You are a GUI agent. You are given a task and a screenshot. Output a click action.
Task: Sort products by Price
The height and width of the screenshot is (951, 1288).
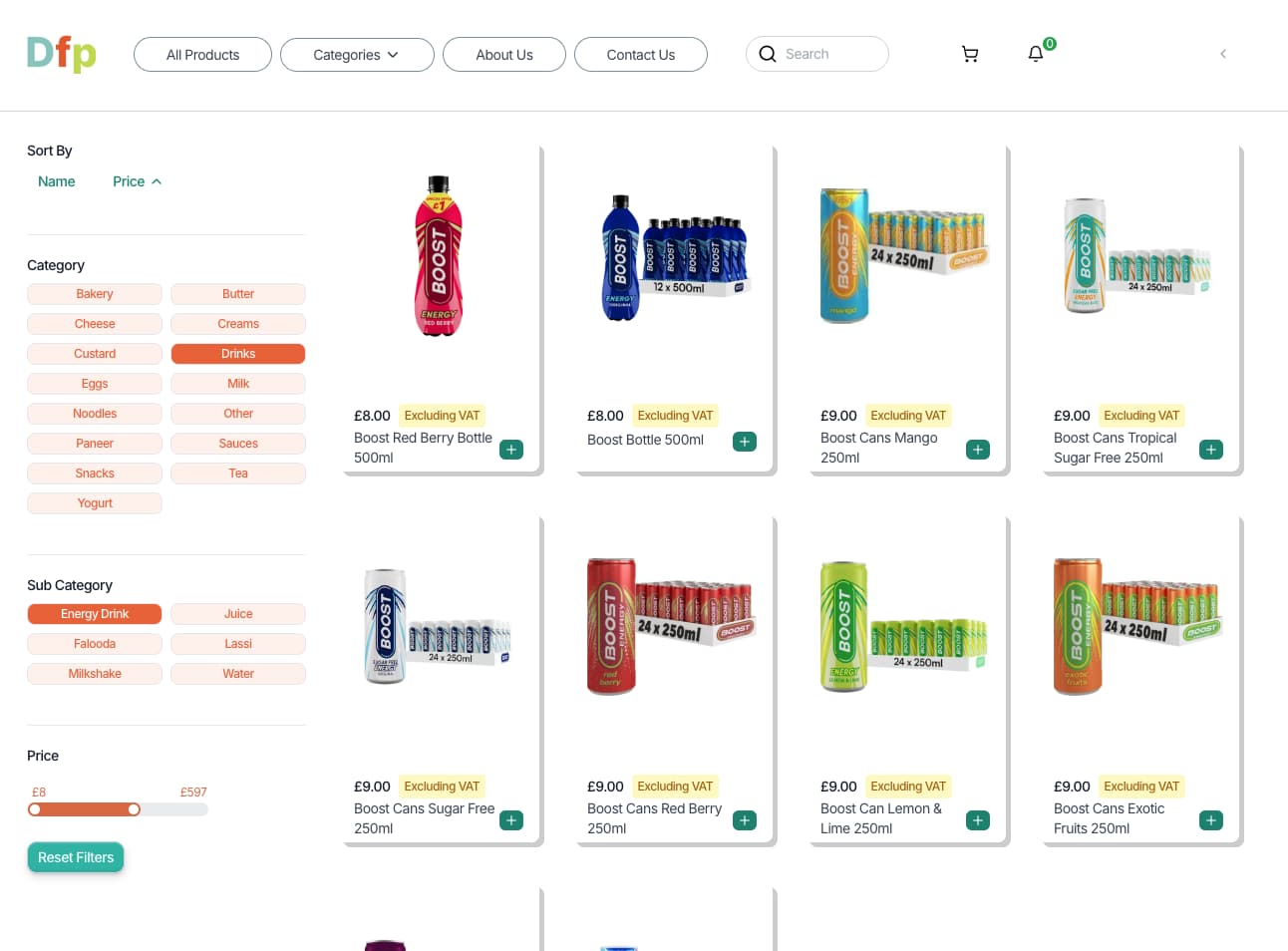pos(137,181)
